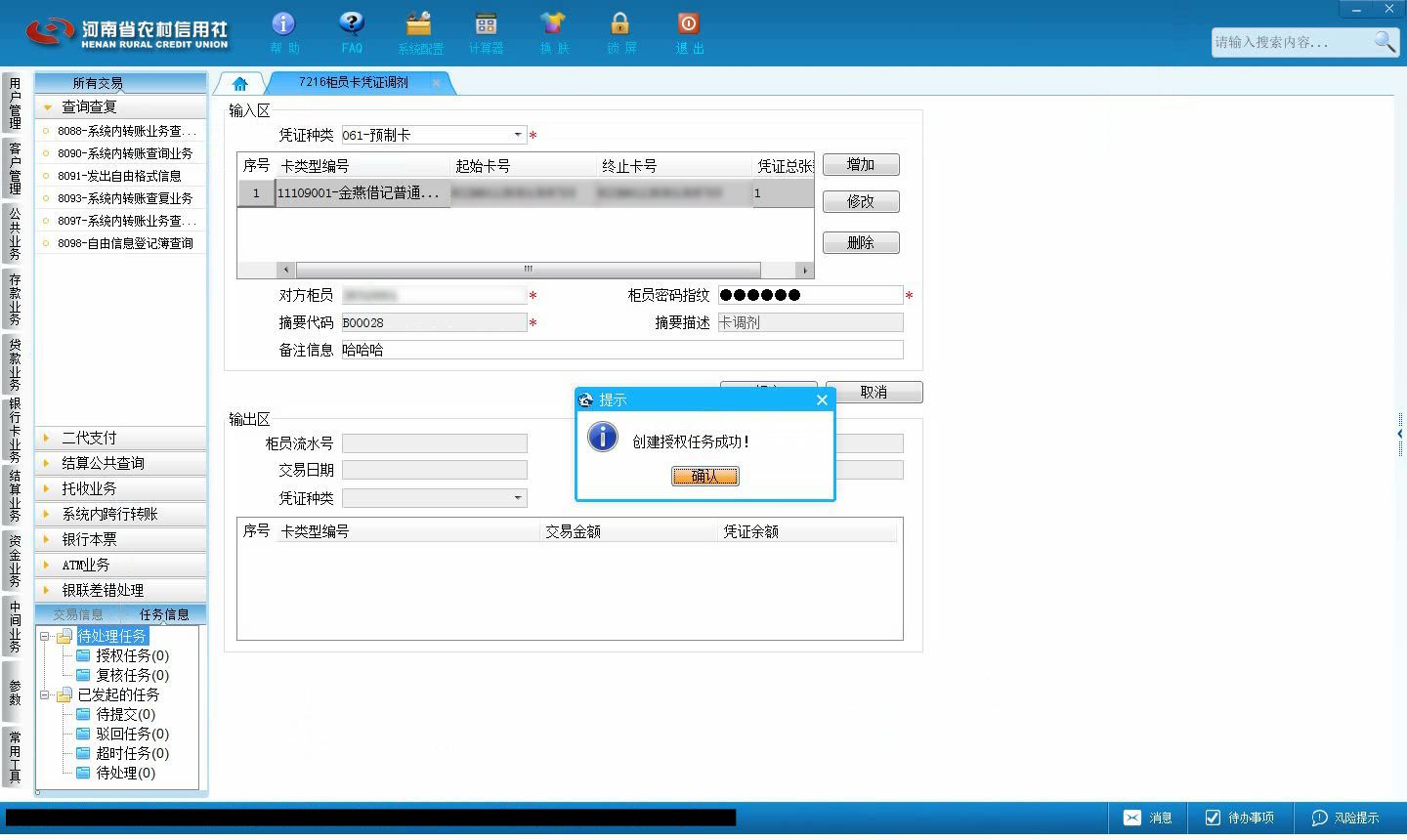Select the 常用工具 side tab

click(x=15, y=756)
